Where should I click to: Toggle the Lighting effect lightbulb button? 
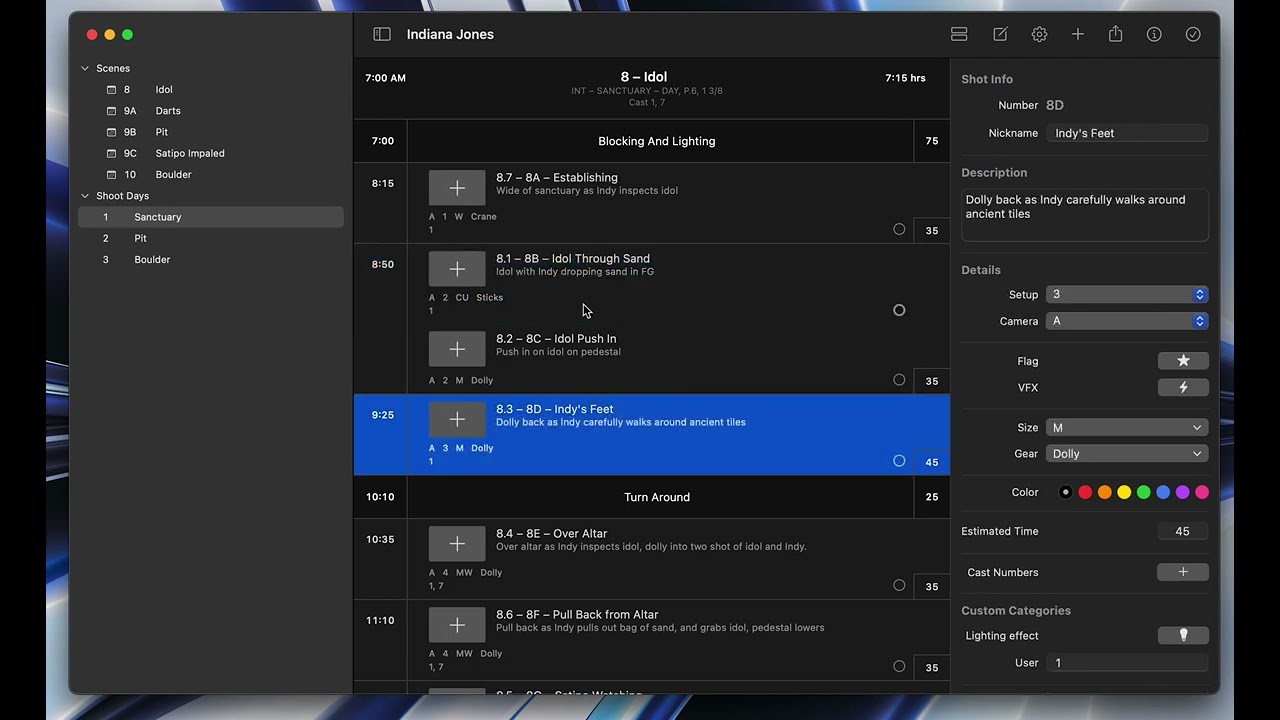(1183, 635)
